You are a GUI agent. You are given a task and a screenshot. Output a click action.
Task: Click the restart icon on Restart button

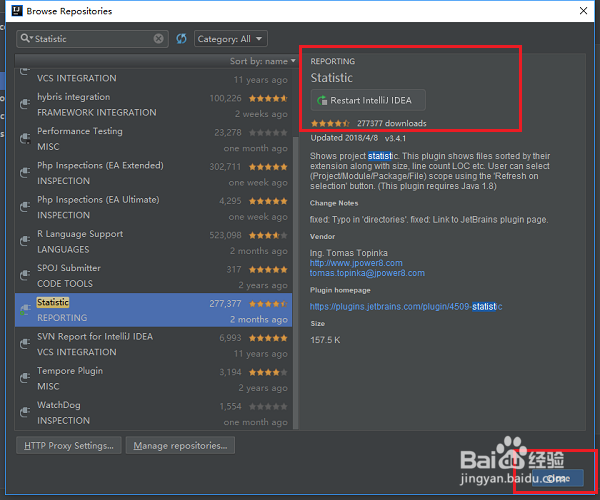[x=322, y=101]
